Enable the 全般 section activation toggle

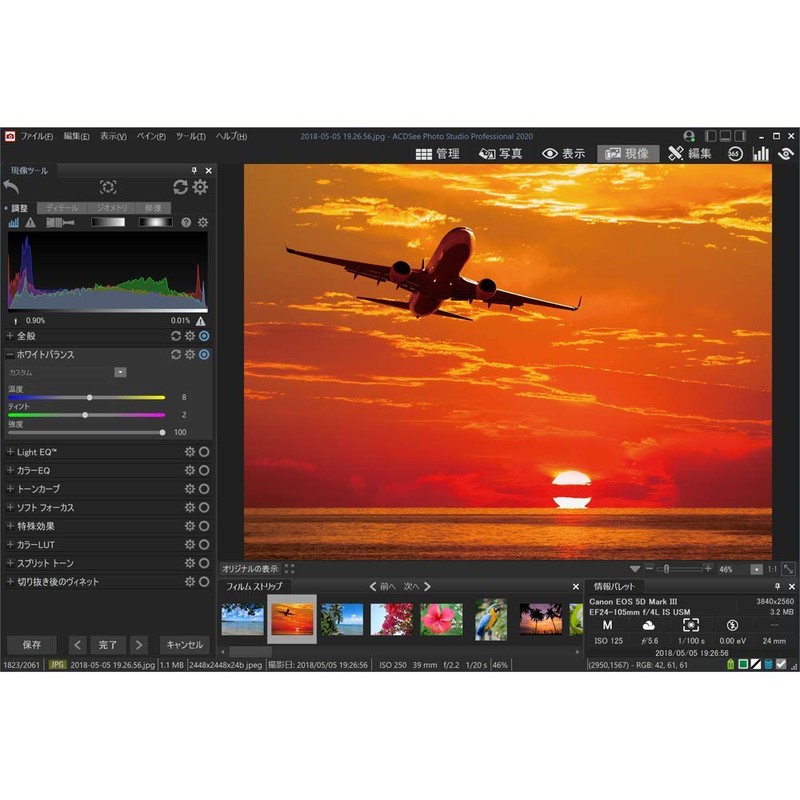click(203, 336)
